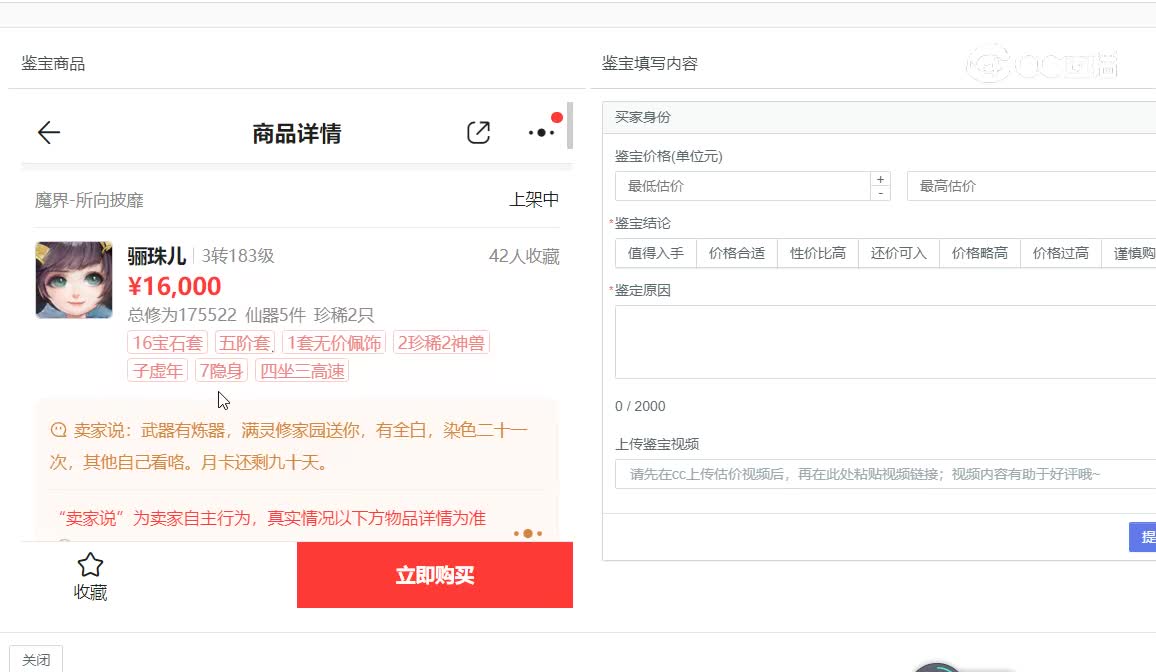This screenshot has height=672, width=1156.
Task: Click plus to increase the lowest estimate
Action: [x=879, y=178]
